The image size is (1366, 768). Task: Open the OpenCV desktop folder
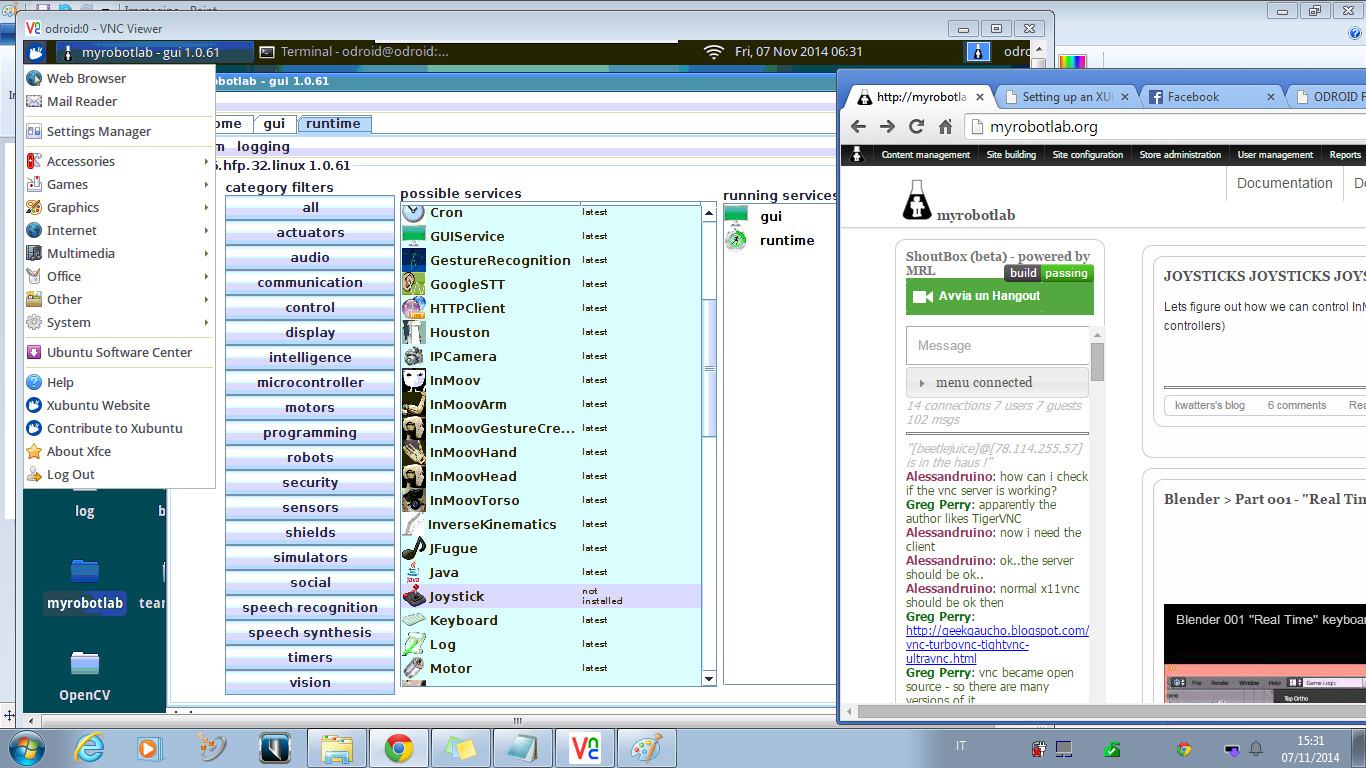[x=85, y=676]
